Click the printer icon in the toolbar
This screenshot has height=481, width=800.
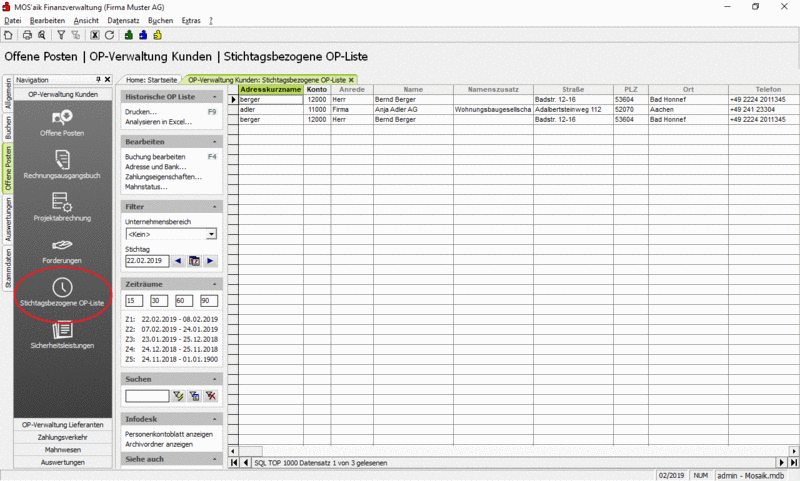(28, 35)
